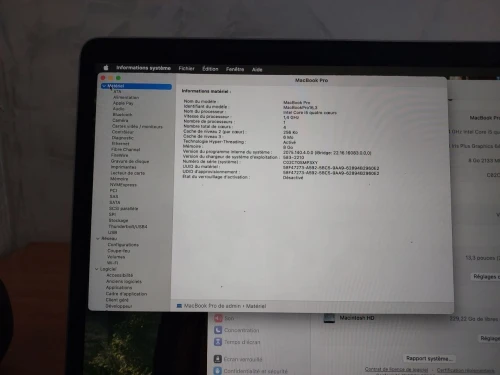
Task: Select Audio in the sidebar
Action: (119, 109)
